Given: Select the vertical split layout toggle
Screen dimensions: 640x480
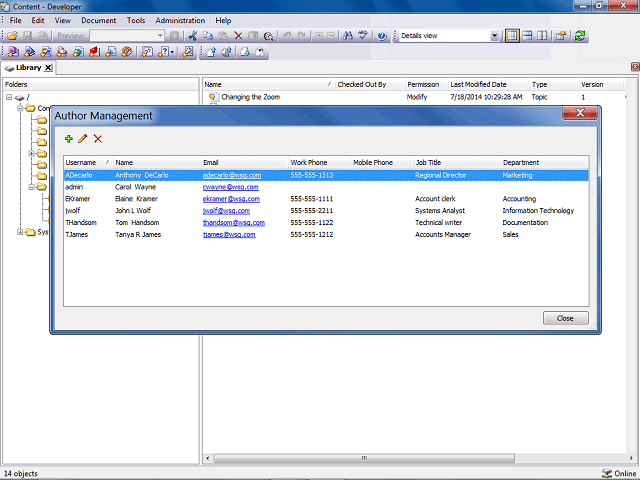Looking at the screenshot, I should (x=542, y=36).
